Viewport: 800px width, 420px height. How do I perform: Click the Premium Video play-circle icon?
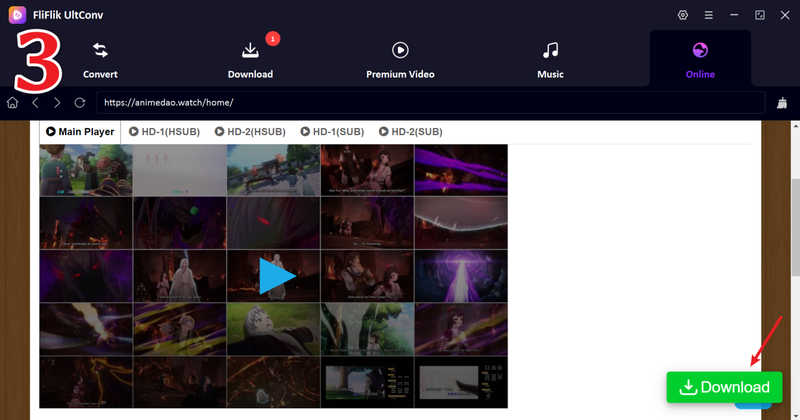[x=400, y=50]
